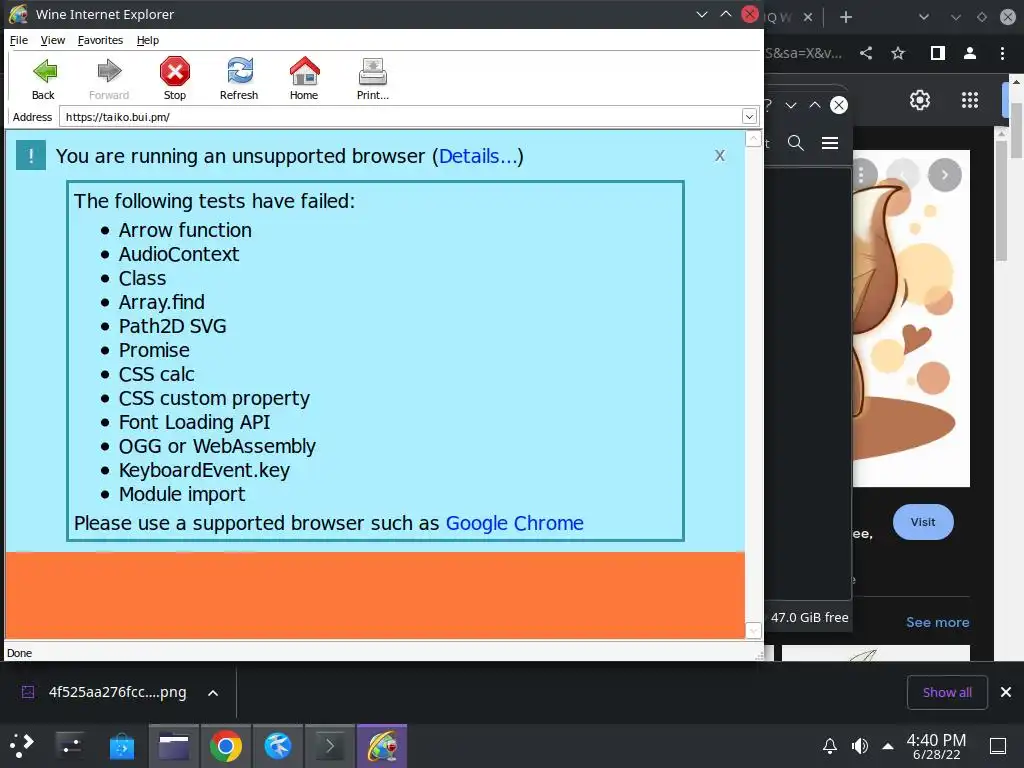Open the Help menu
This screenshot has height=768, width=1024.
pyautogui.click(x=148, y=40)
